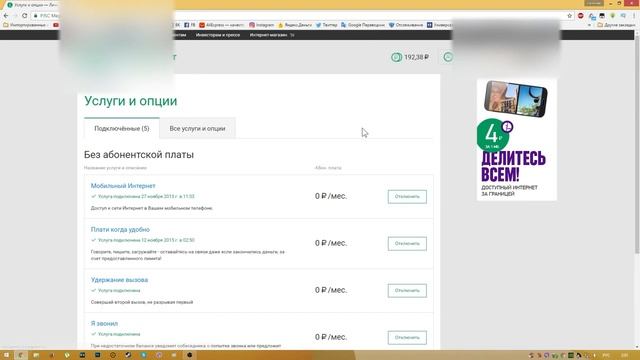Open the Instagram bookmark
The height and width of the screenshot is (360, 640).
click(261, 25)
